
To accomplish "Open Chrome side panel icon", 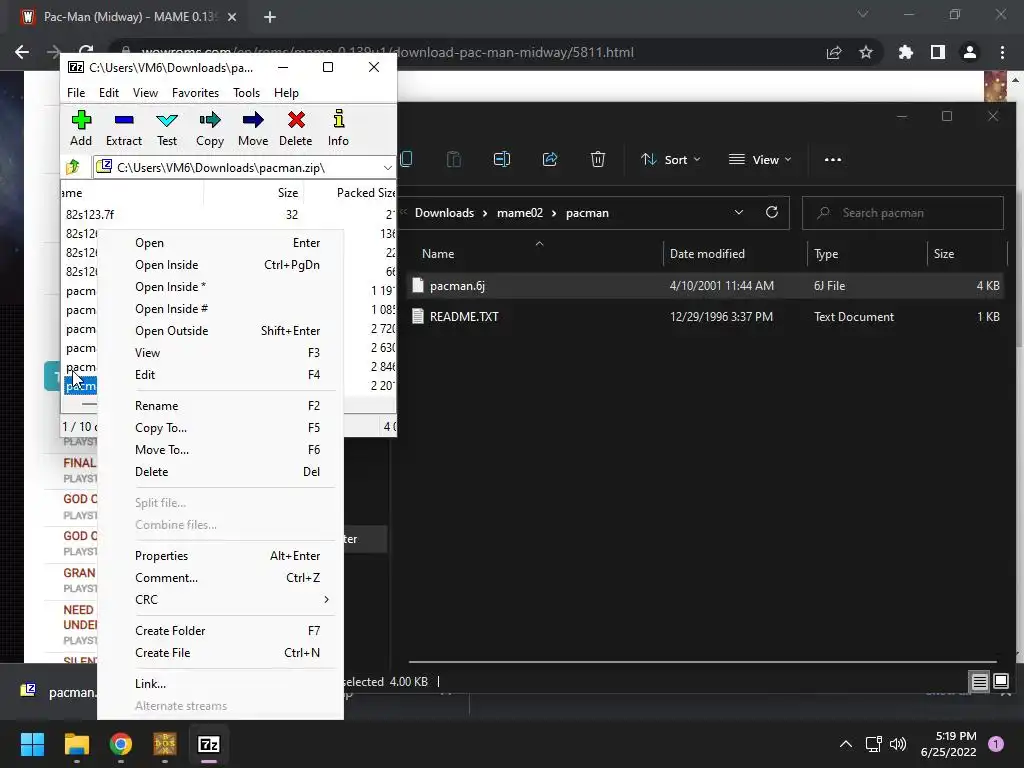I will click(938, 52).
